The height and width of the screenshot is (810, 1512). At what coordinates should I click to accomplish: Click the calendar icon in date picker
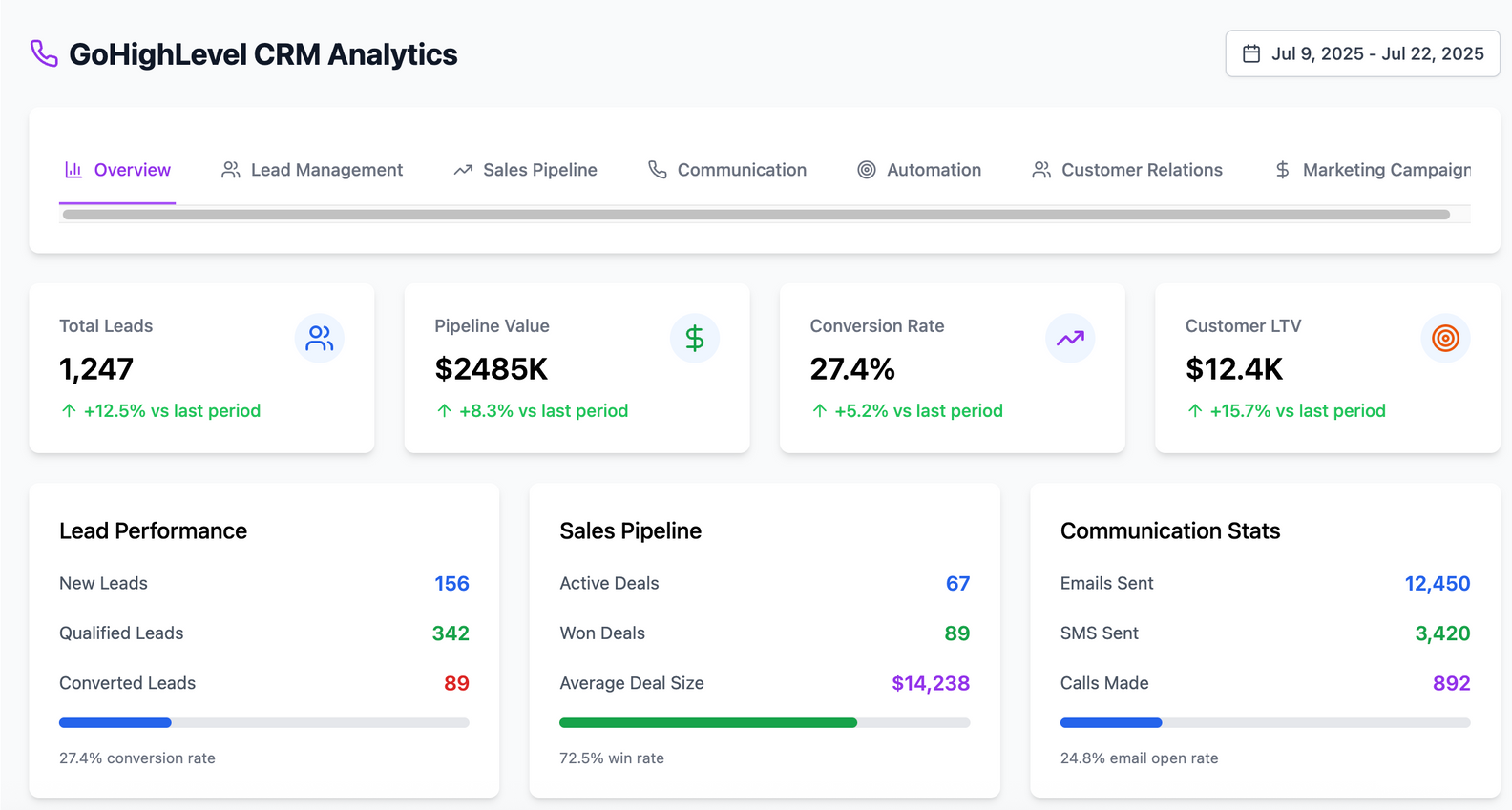[x=1251, y=53]
